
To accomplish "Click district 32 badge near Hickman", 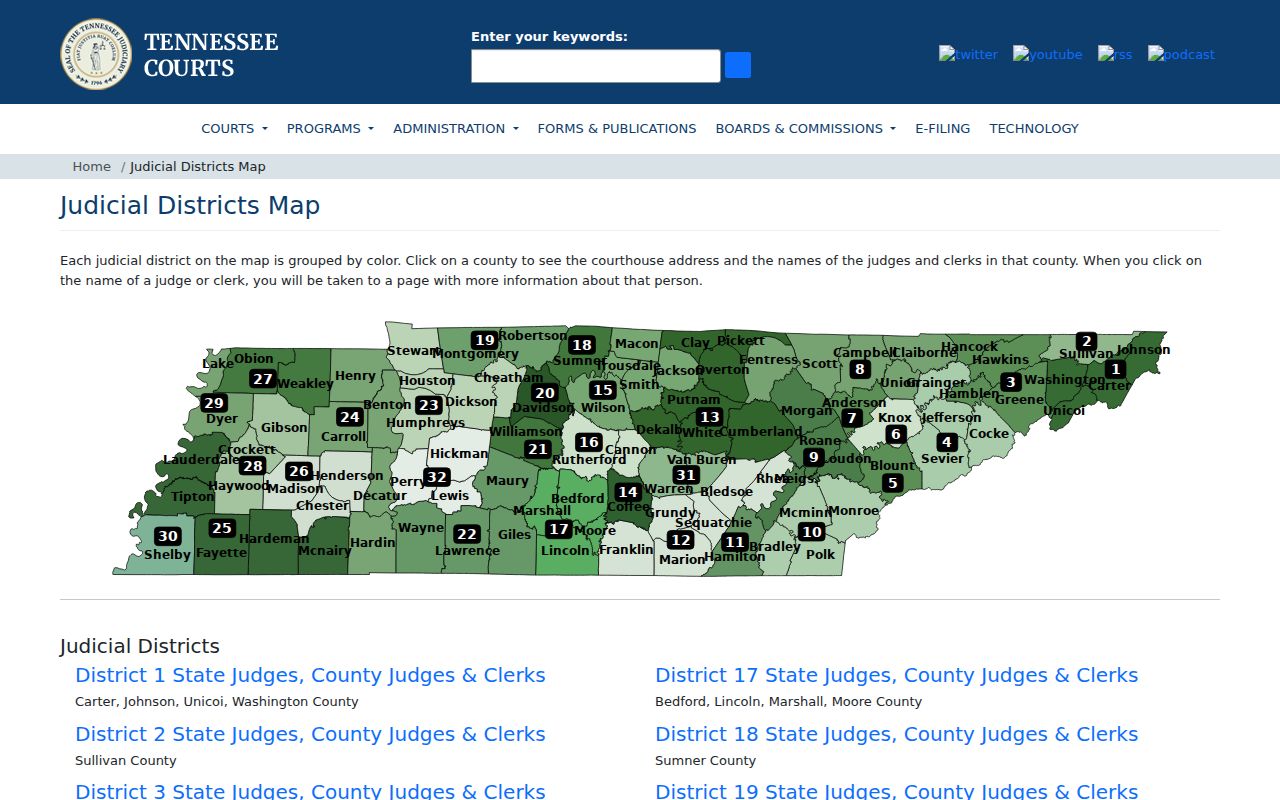I will (x=436, y=477).
